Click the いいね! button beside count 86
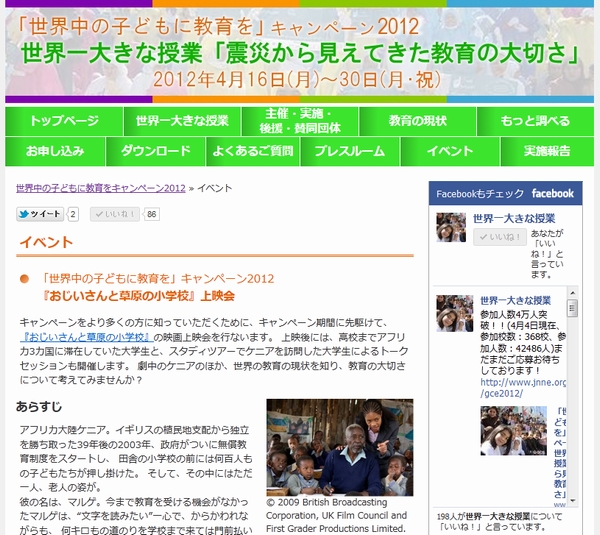This screenshot has width=600, height=535. [x=115, y=214]
